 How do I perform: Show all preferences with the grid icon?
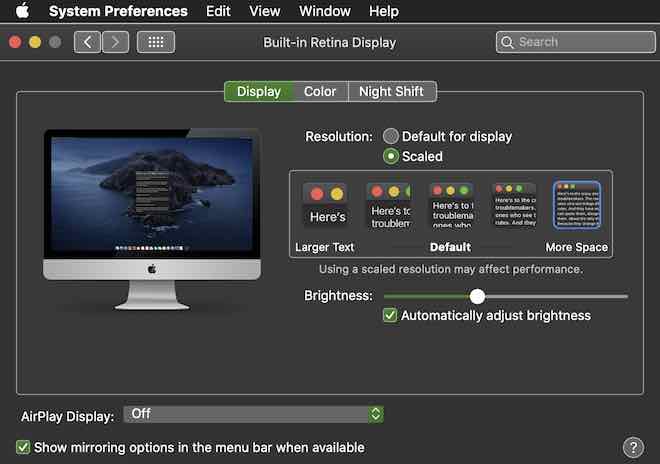click(156, 42)
